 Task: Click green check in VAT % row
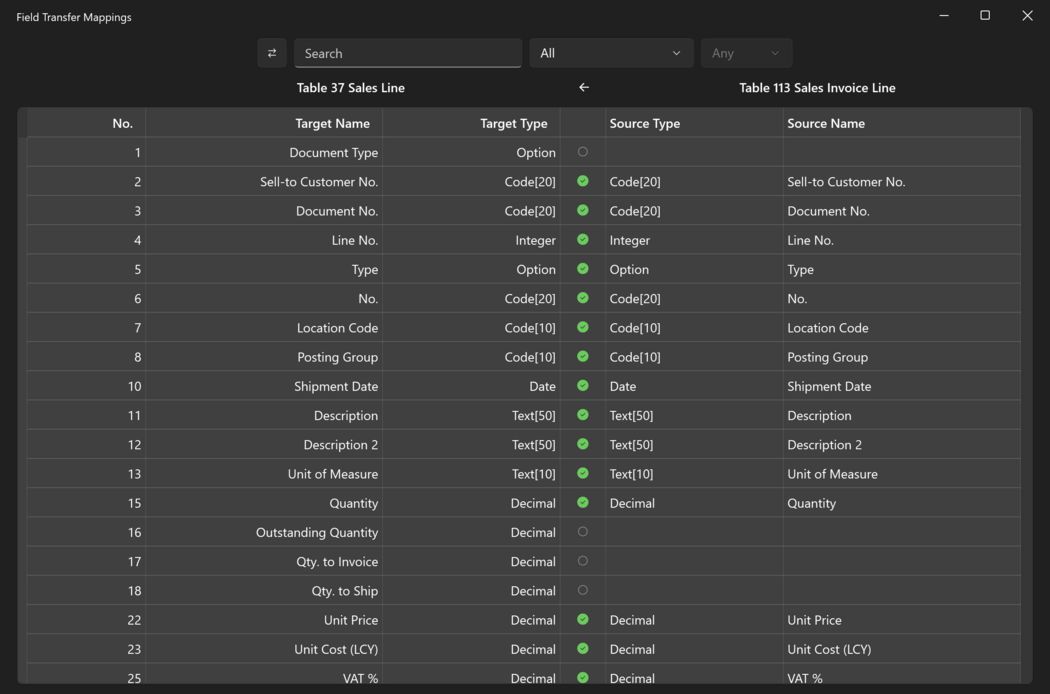pyautogui.click(x=583, y=677)
